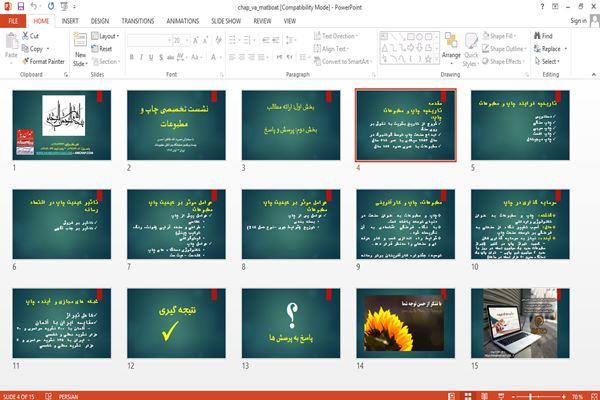Screen dimensions: 600x400
Task: Click Clear All Formatting icon
Action: coord(218,40)
